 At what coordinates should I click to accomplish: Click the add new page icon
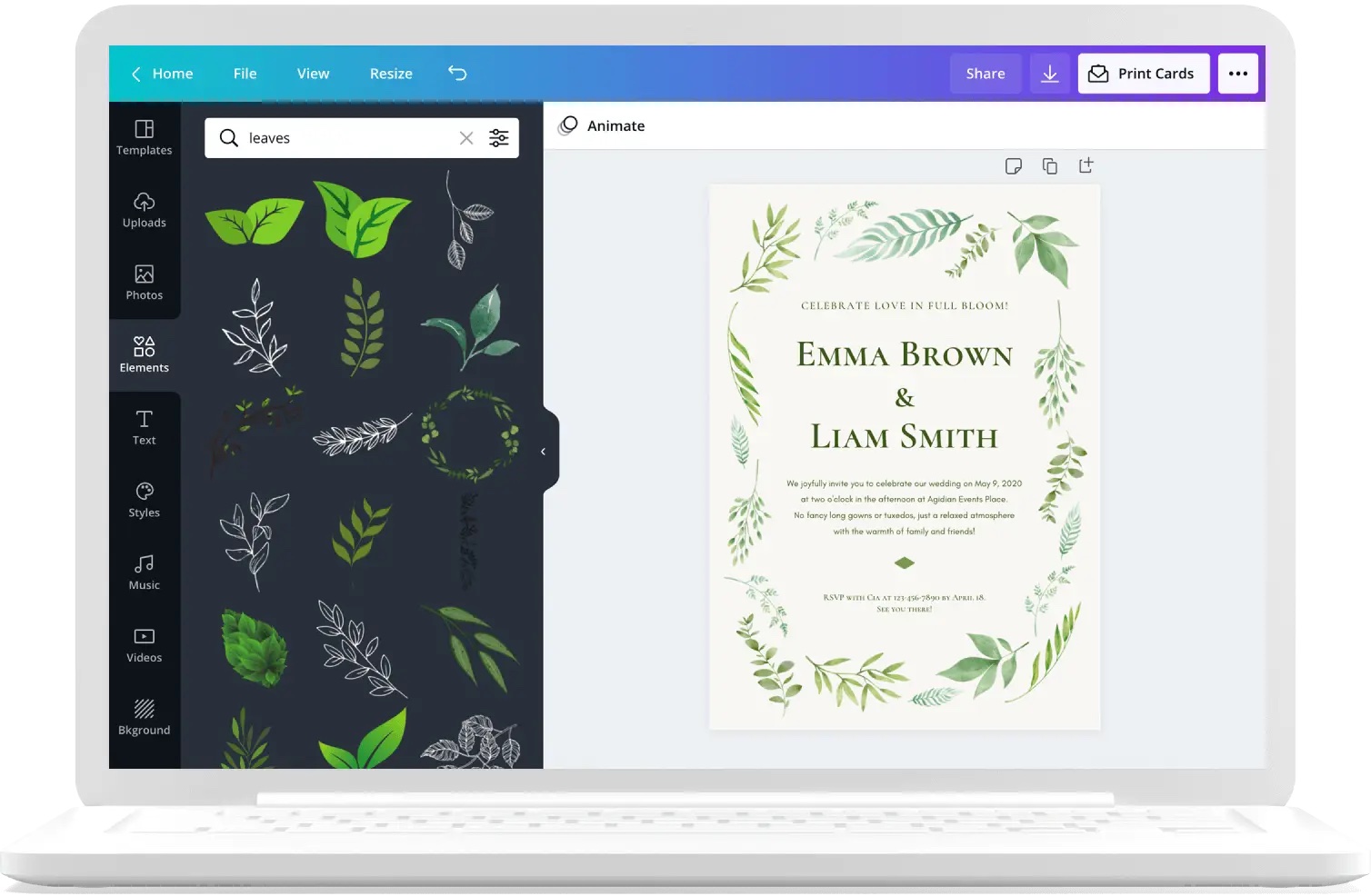1086,165
